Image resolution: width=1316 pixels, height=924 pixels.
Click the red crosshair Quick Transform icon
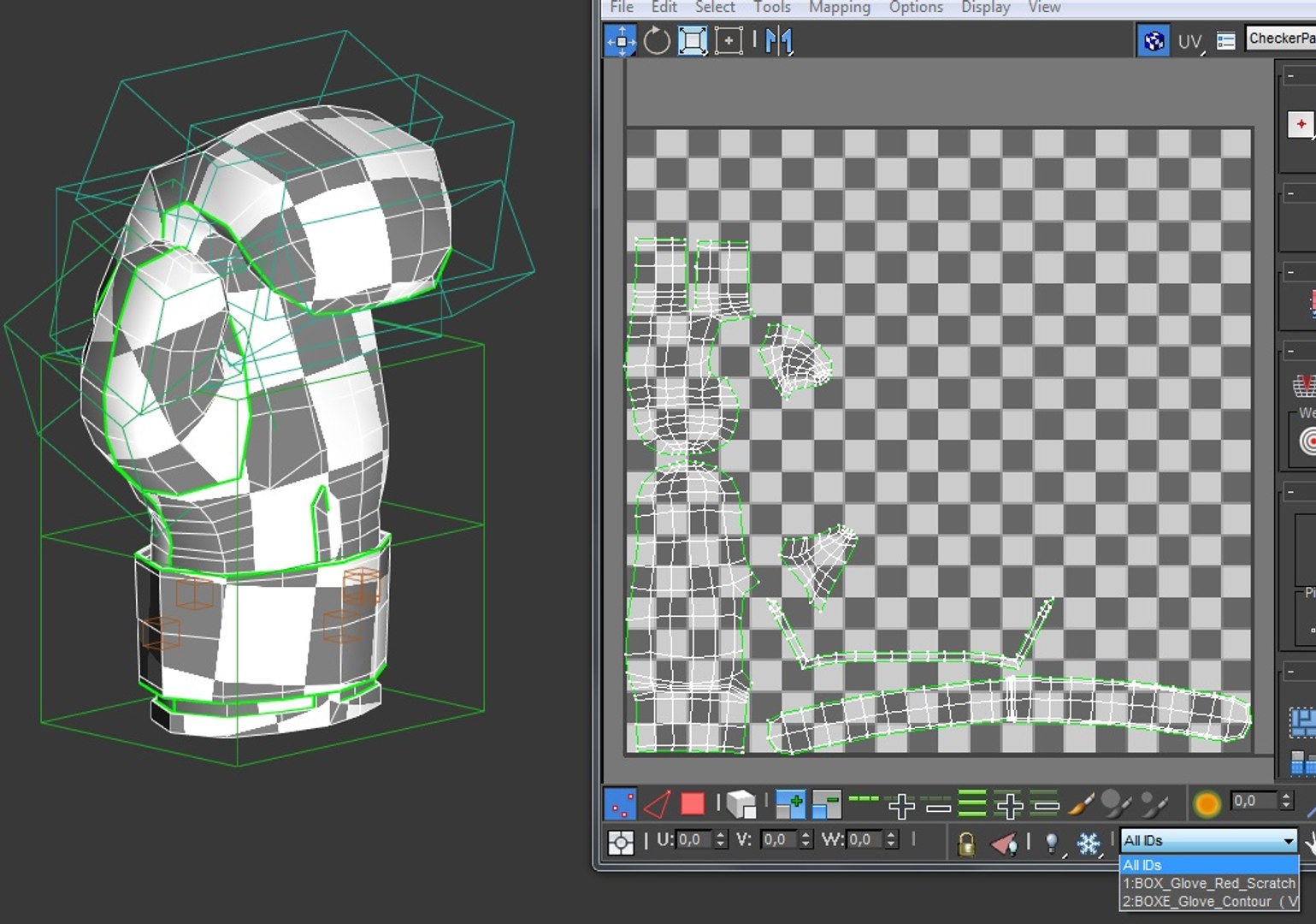pyautogui.click(x=1301, y=124)
